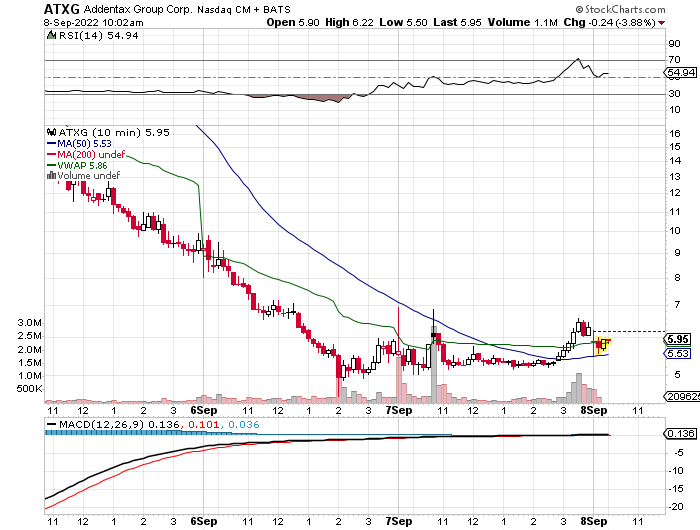Click the Low 5.50 value
700x530 pixels.
tap(403, 22)
